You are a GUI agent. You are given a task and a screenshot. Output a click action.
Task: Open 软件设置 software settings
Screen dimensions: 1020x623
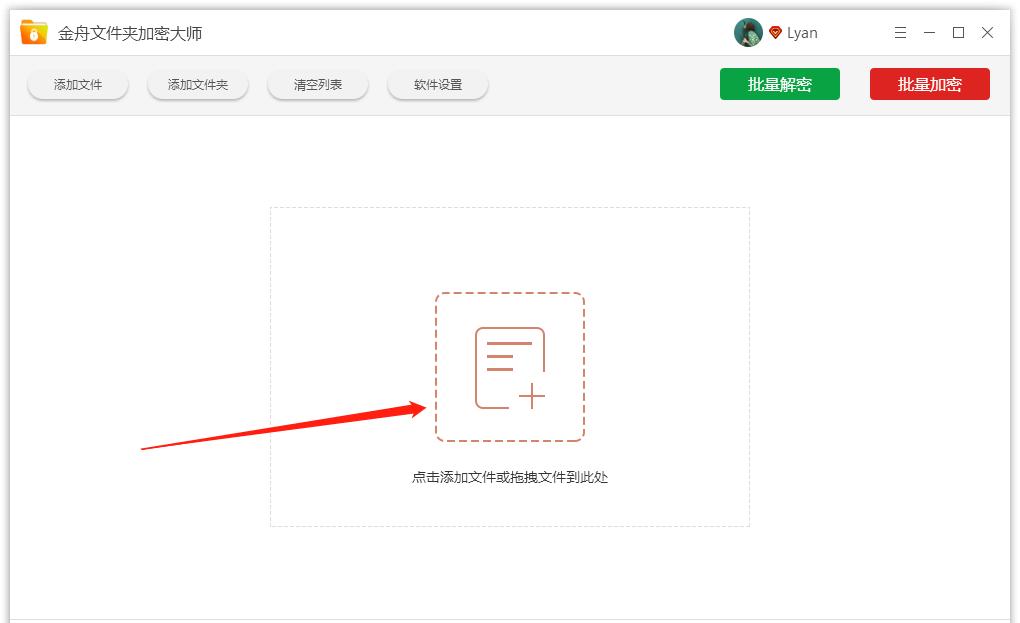(437, 84)
